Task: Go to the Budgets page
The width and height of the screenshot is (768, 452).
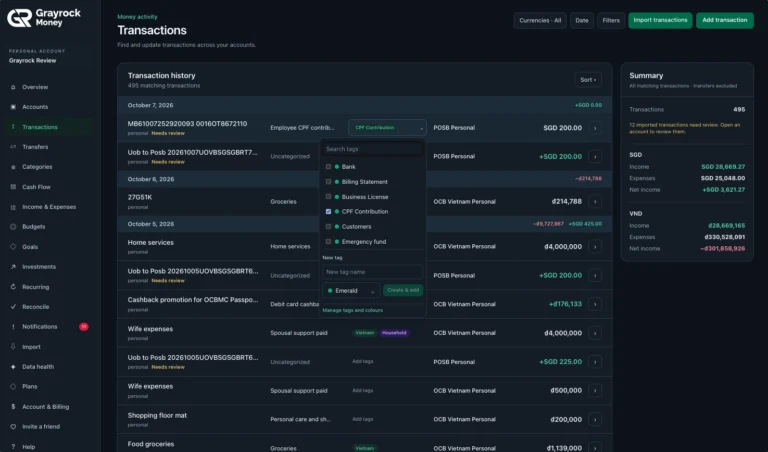Action: pos(49,227)
